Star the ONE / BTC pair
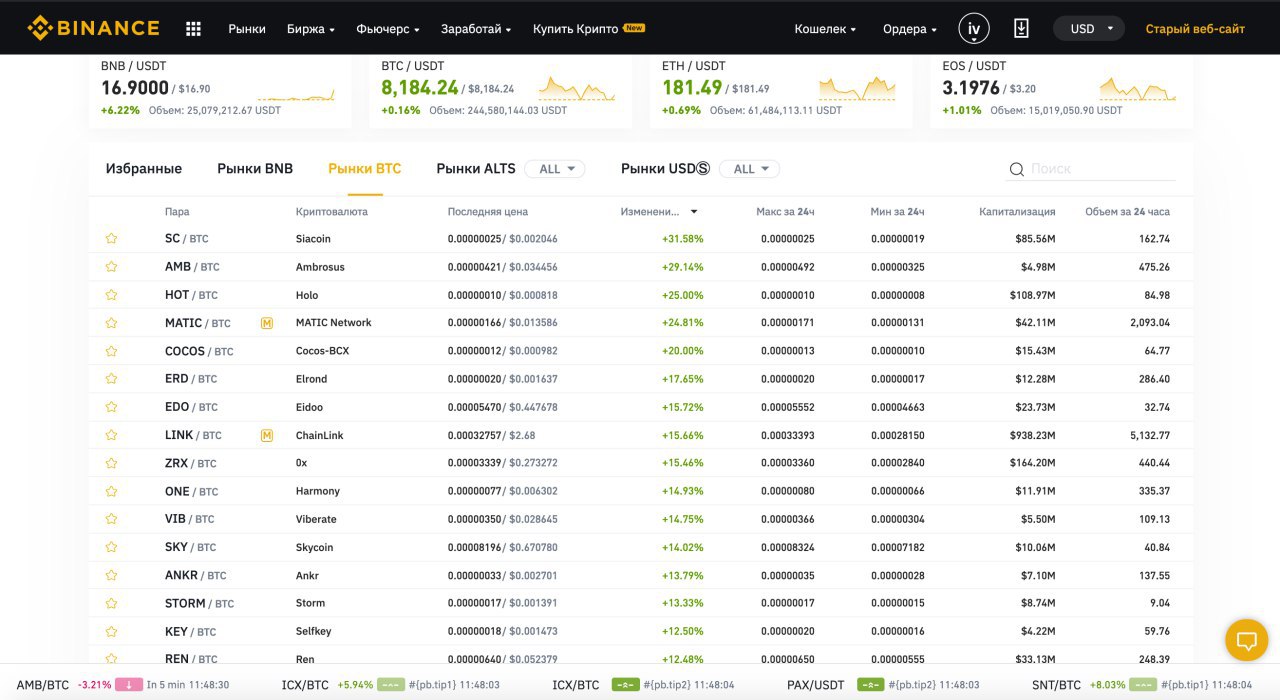1280x700 pixels. pos(112,491)
